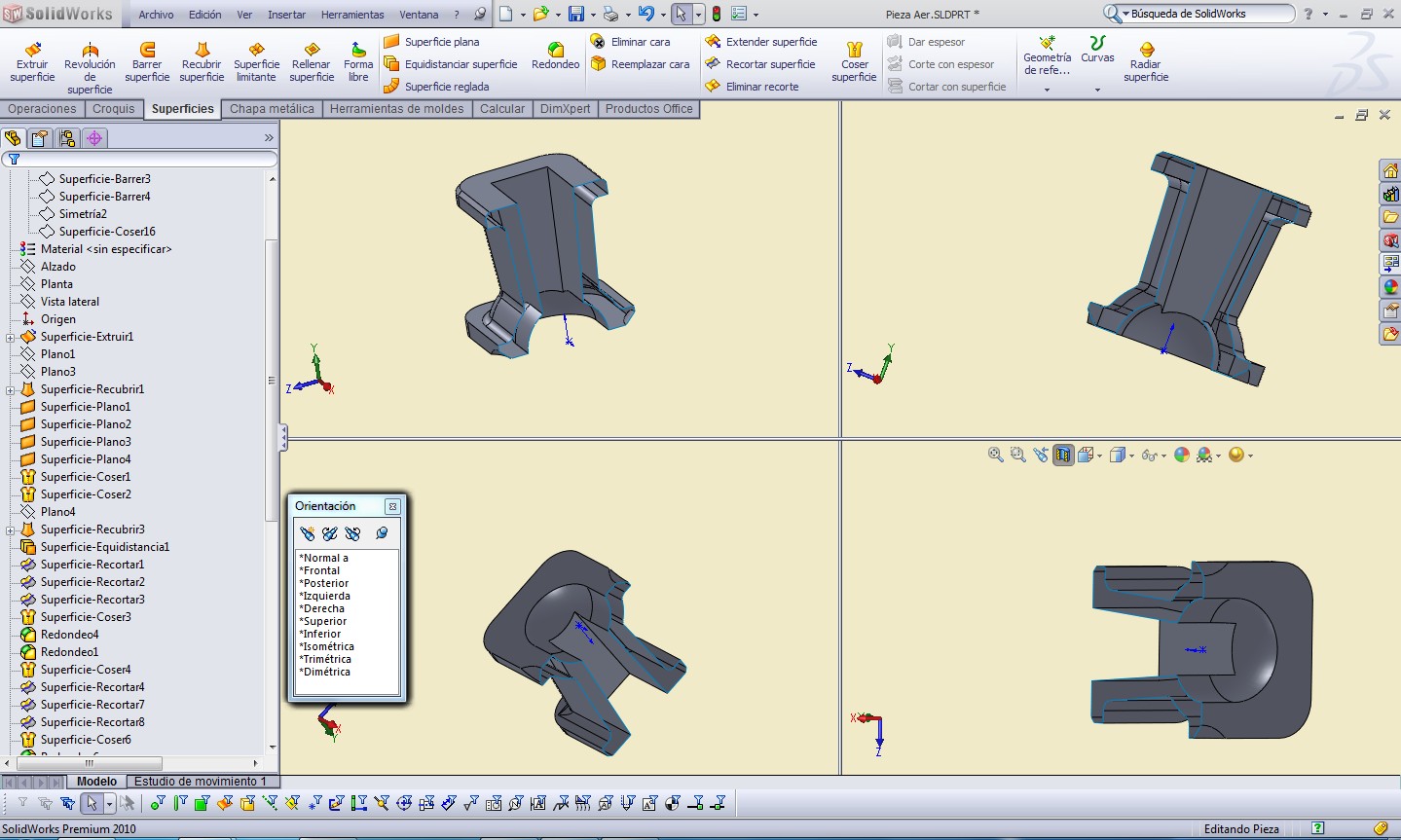Open the Archivo menu
The width and height of the screenshot is (1401, 840).
pos(156,15)
